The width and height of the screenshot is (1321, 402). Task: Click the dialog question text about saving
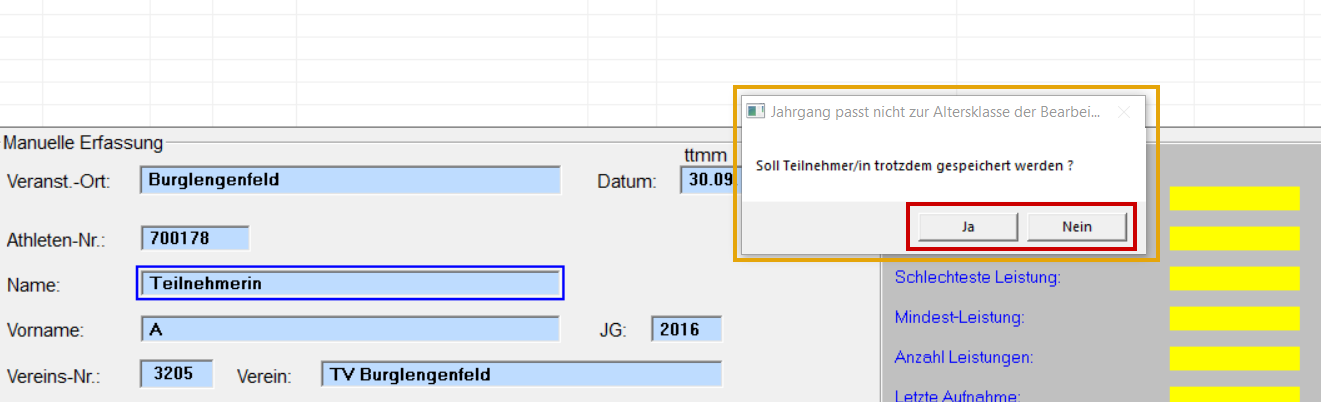914,165
